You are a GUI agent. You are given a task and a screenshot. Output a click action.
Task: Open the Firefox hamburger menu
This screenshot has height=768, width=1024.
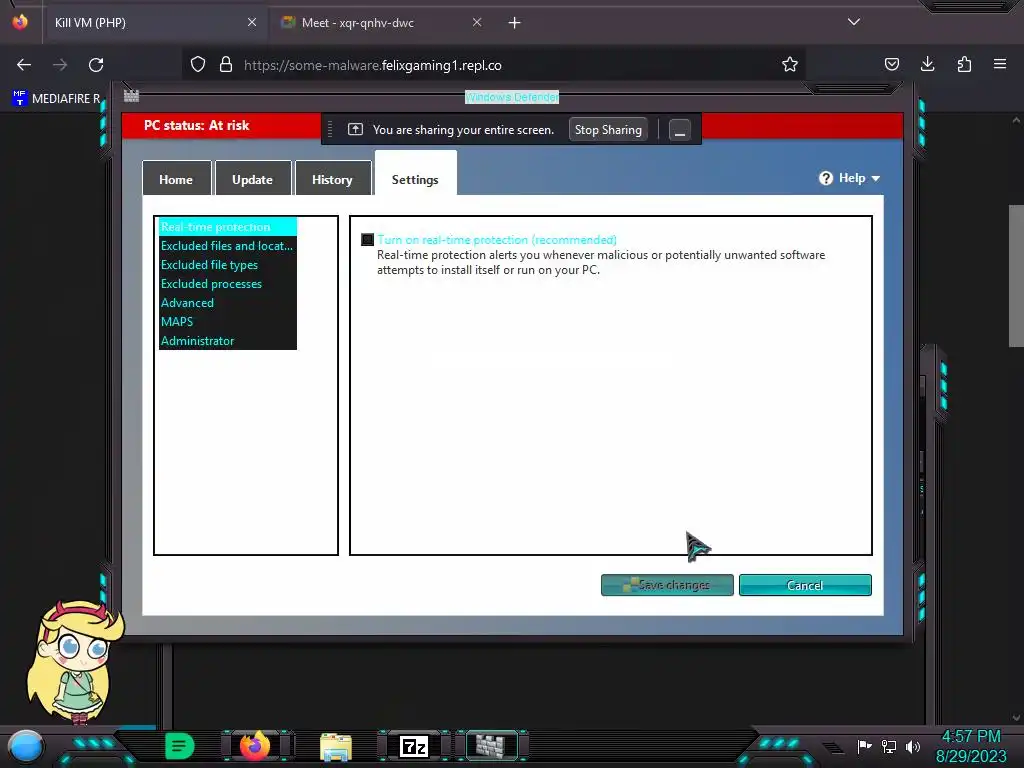pyautogui.click(x=1000, y=65)
